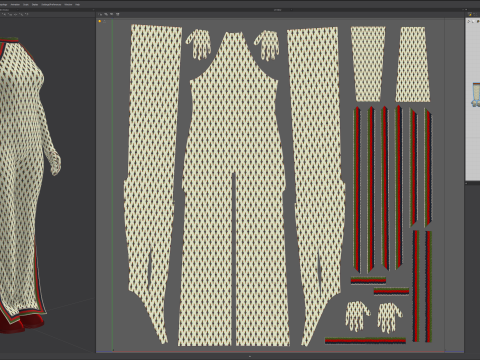Image resolution: width=480 pixels, height=360 pixels.
Task: Click the orange dot icon in 2D view
Action: tap(100, 21)
